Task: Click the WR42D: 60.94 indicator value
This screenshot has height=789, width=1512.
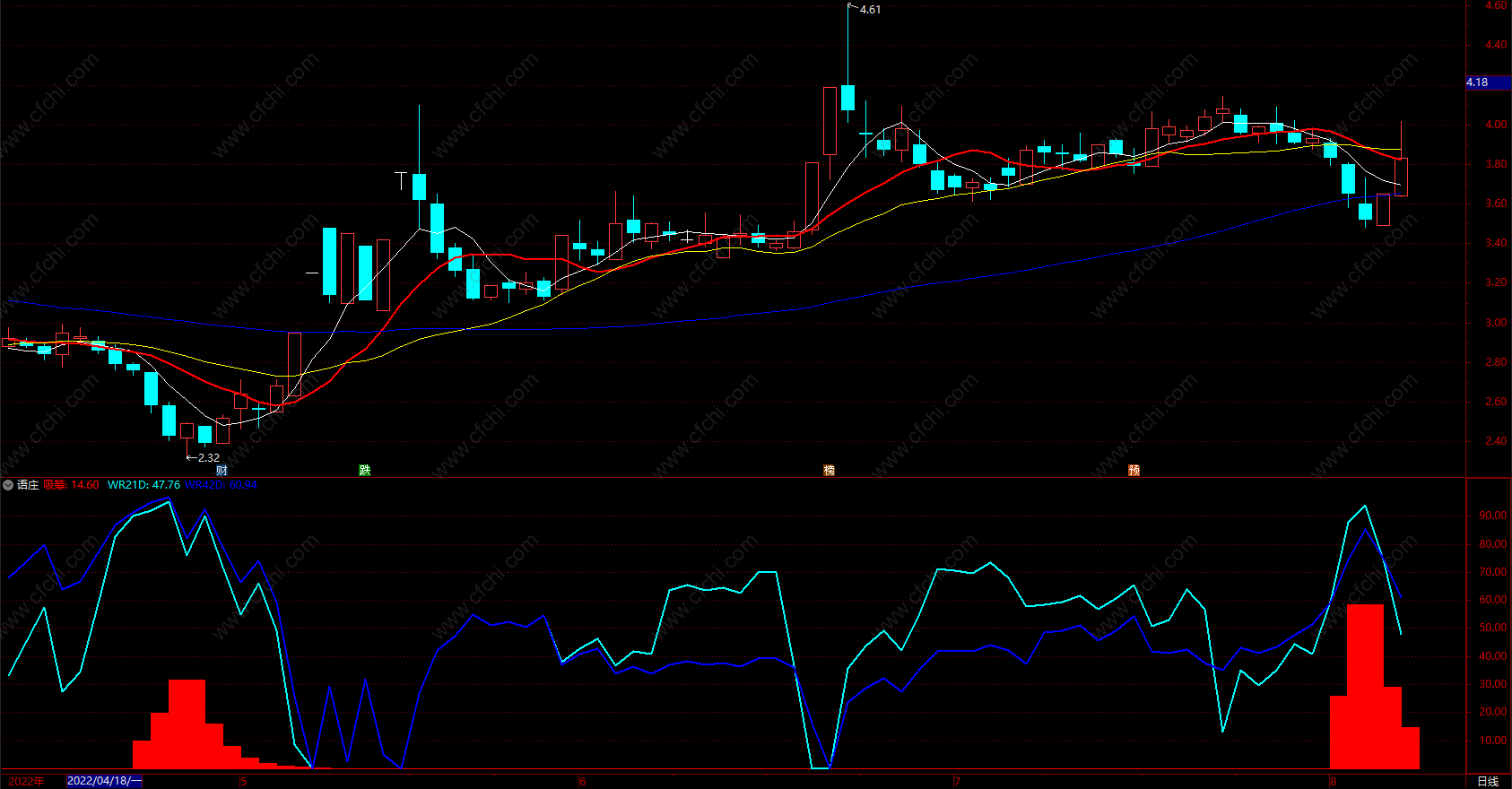Action: click(221, 485)
